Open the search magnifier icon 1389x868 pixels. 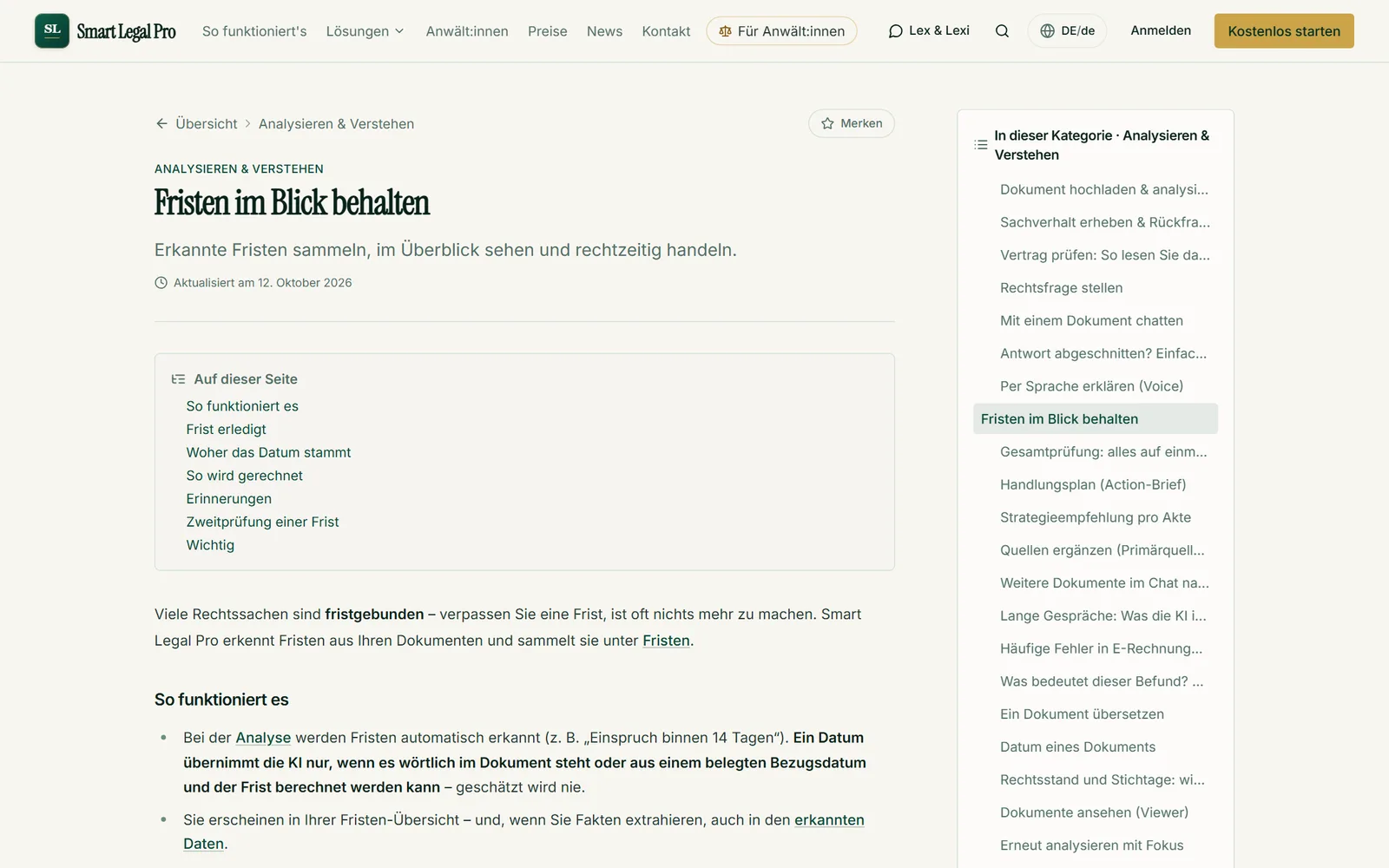pyautogui.click(x=1002, y=31)
